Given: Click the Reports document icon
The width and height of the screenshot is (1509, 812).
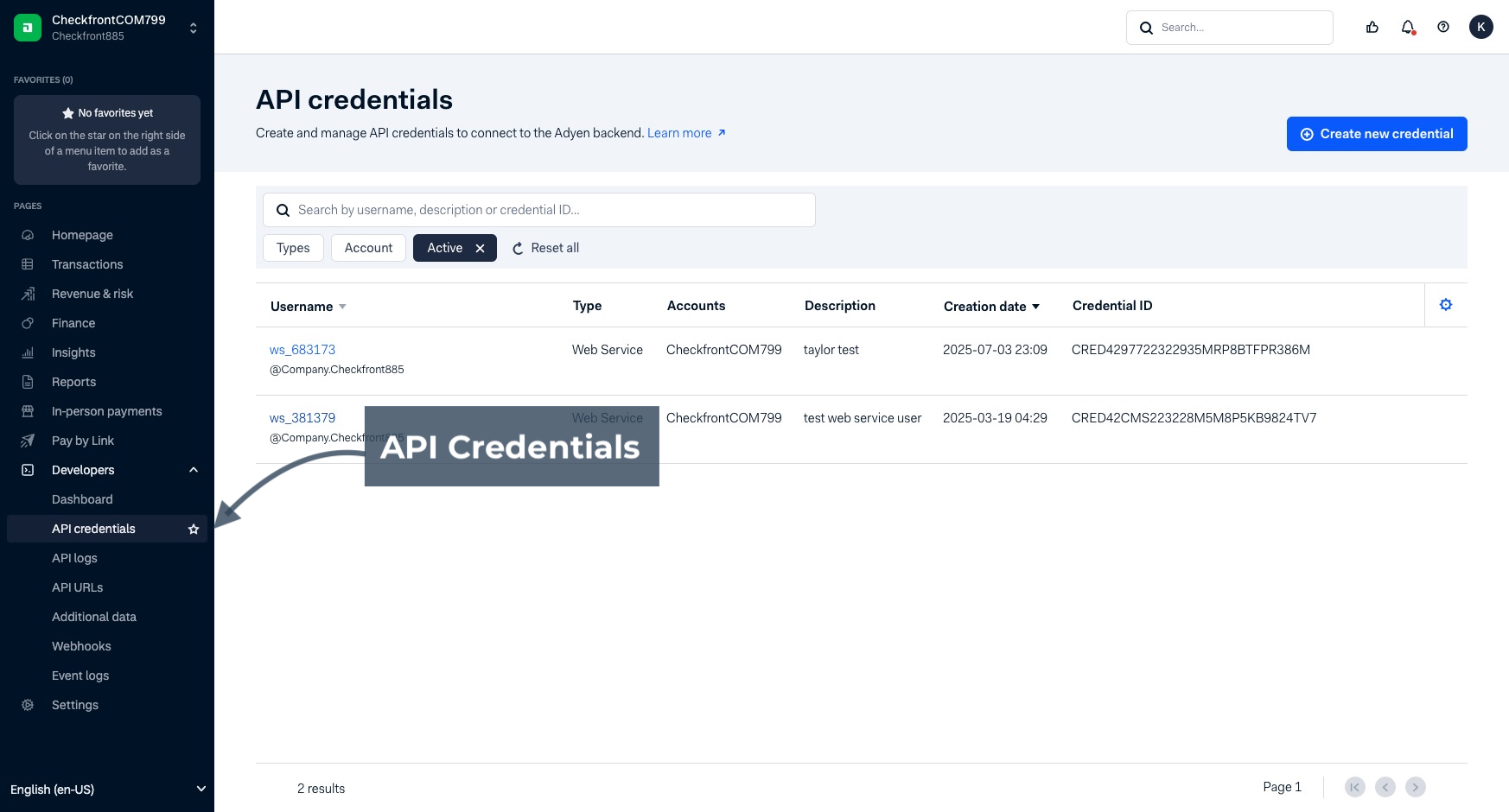Looking at the screenshot, I should pos(28,382).
